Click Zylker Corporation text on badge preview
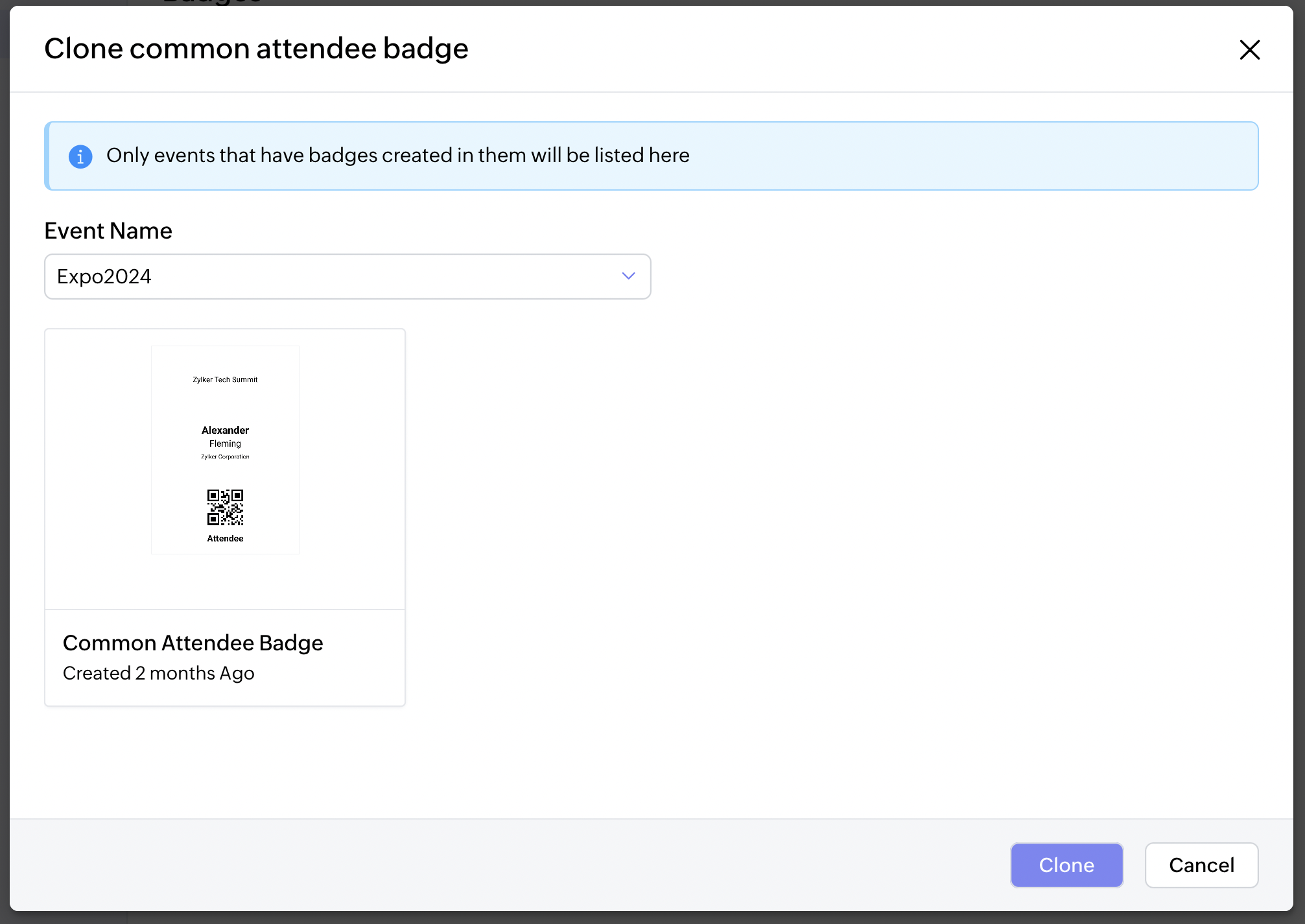Screen dimensions: 1305x924 click(x=225, y=456)
